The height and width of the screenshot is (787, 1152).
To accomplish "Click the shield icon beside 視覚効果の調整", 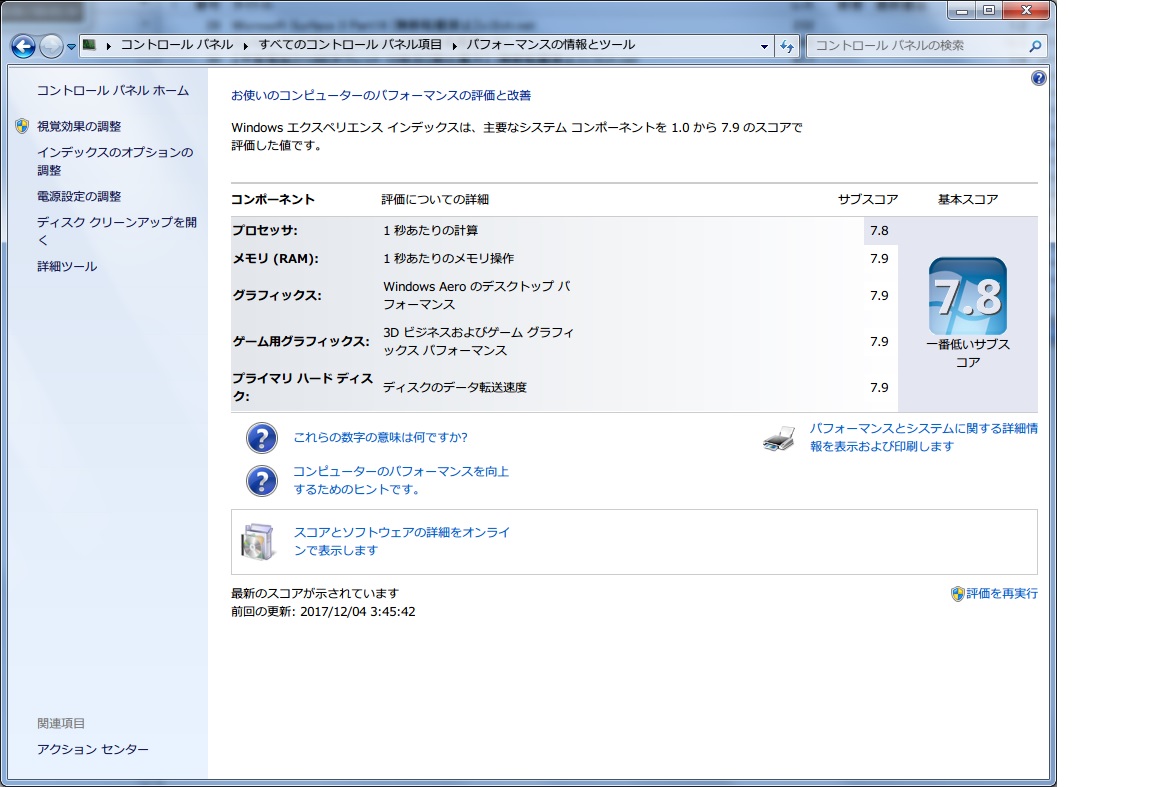I will (x=22, y=126).
